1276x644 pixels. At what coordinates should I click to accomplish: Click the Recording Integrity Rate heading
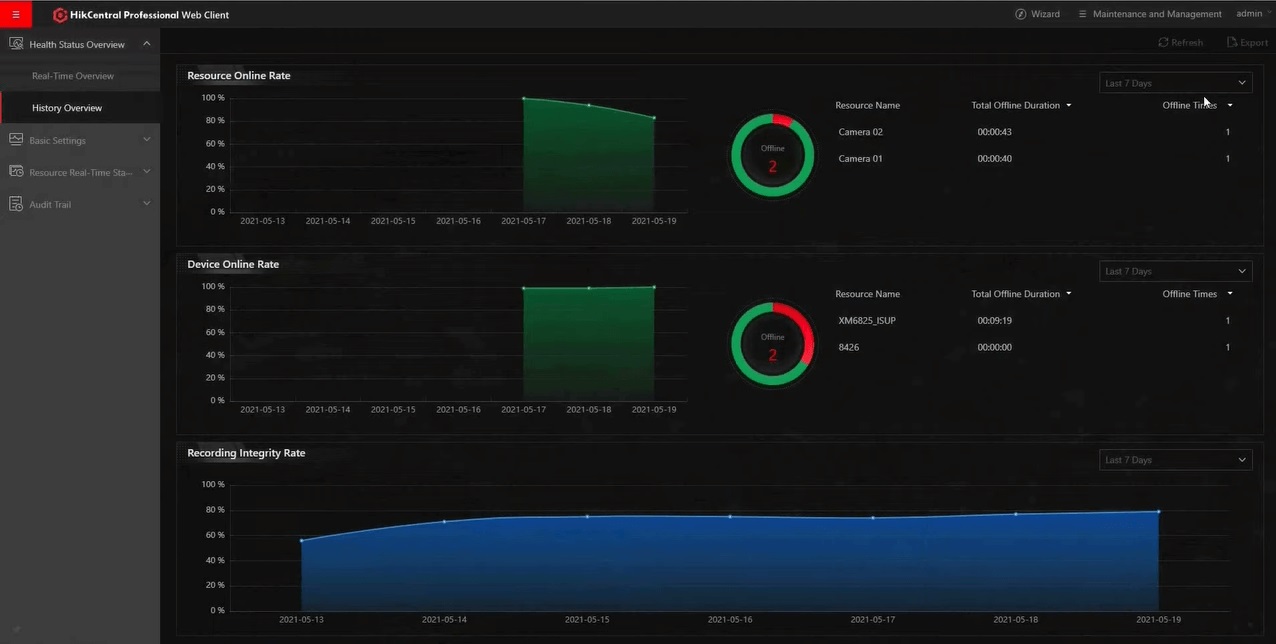(246, 453)
